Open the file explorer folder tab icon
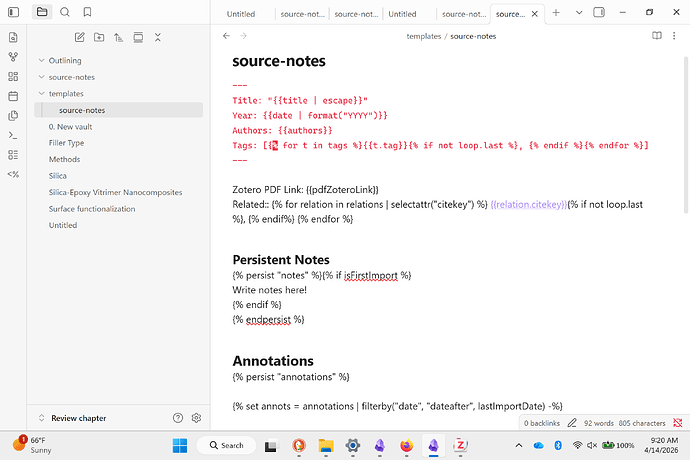 click(42, 12)
